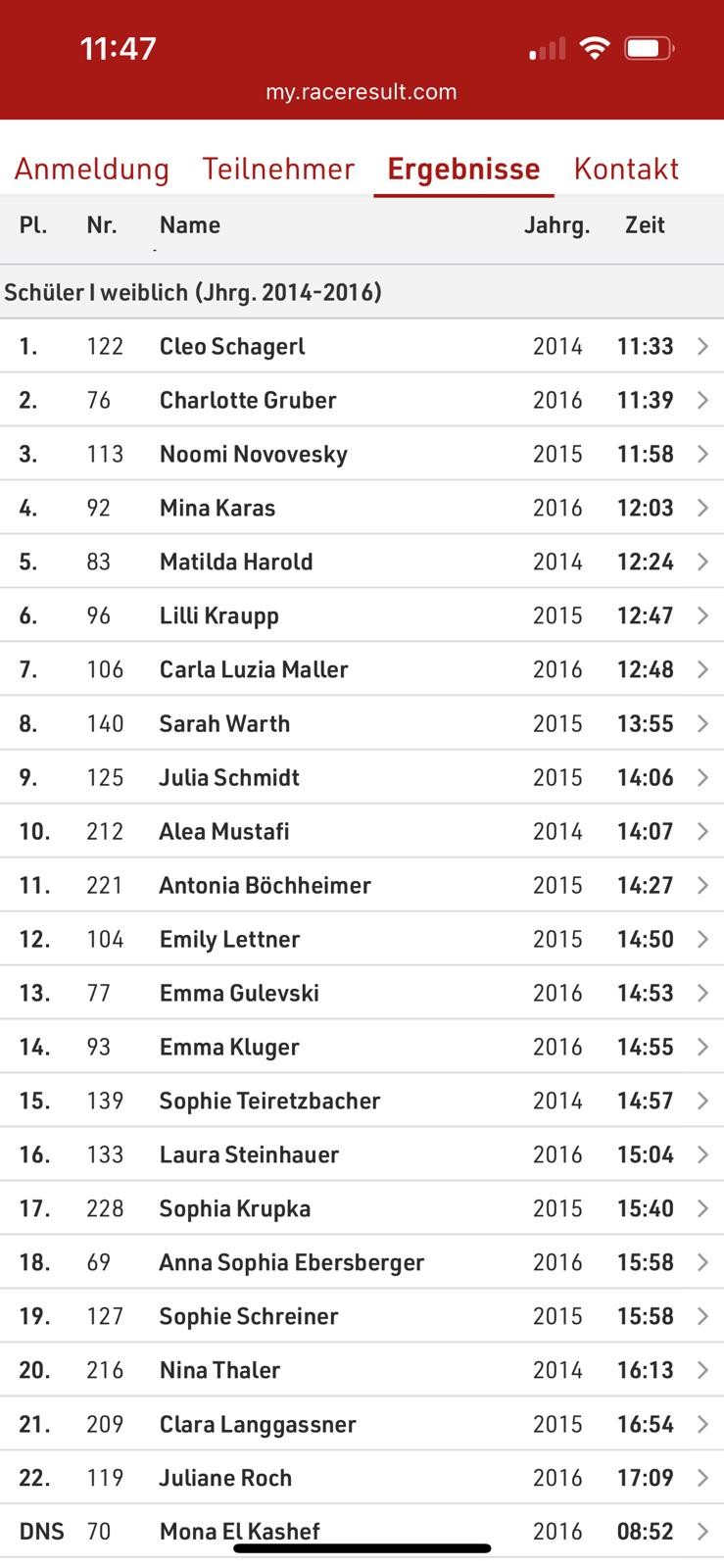Select the Ergebnisse tab
Viewport: 724px width, 1568px height.
(463, 169)
